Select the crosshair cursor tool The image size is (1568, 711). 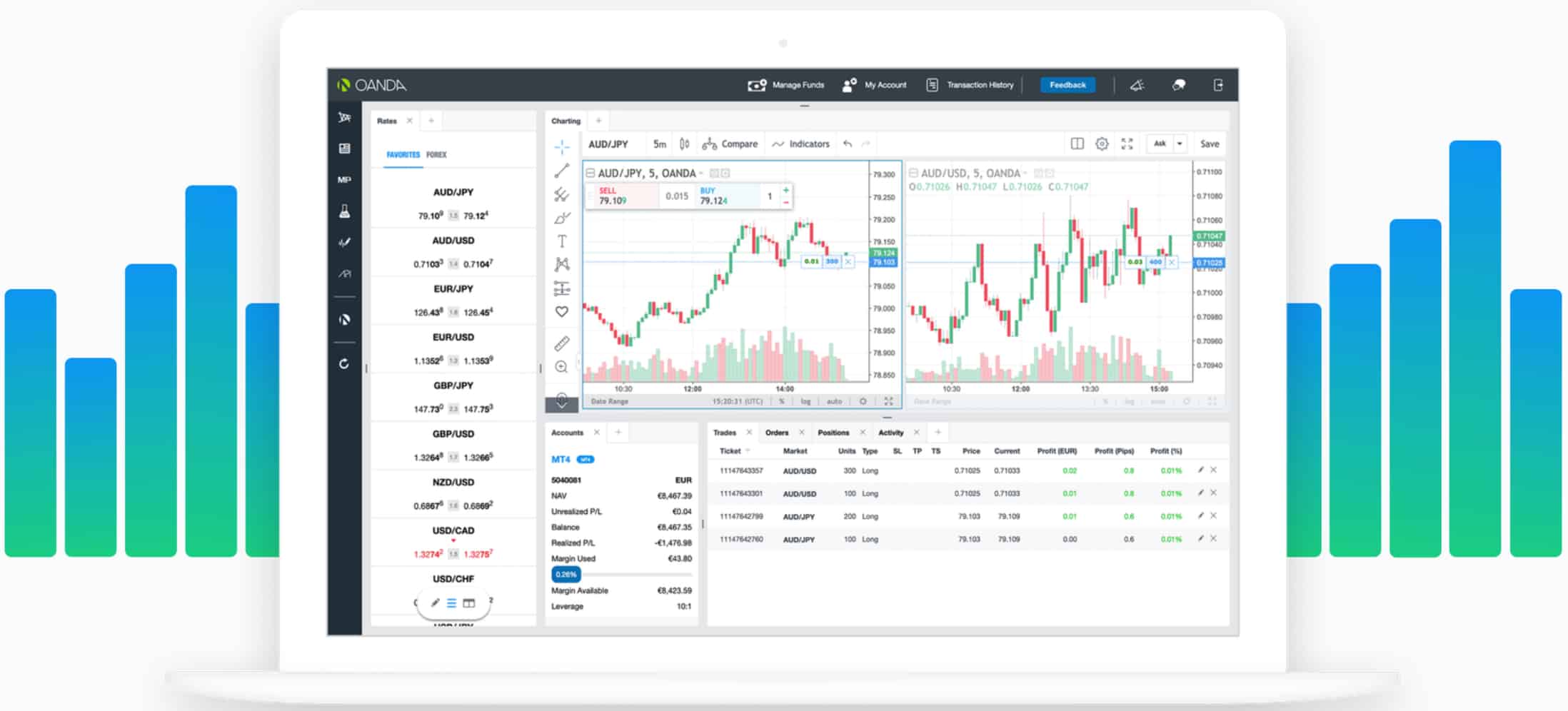[x=562, y=147]
